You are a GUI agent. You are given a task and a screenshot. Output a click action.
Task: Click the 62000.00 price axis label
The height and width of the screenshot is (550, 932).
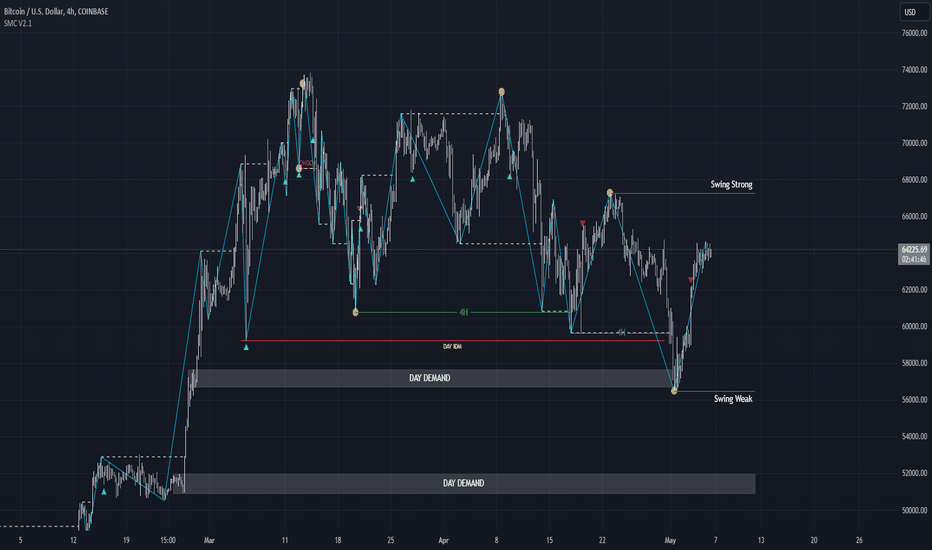point(914,290)
